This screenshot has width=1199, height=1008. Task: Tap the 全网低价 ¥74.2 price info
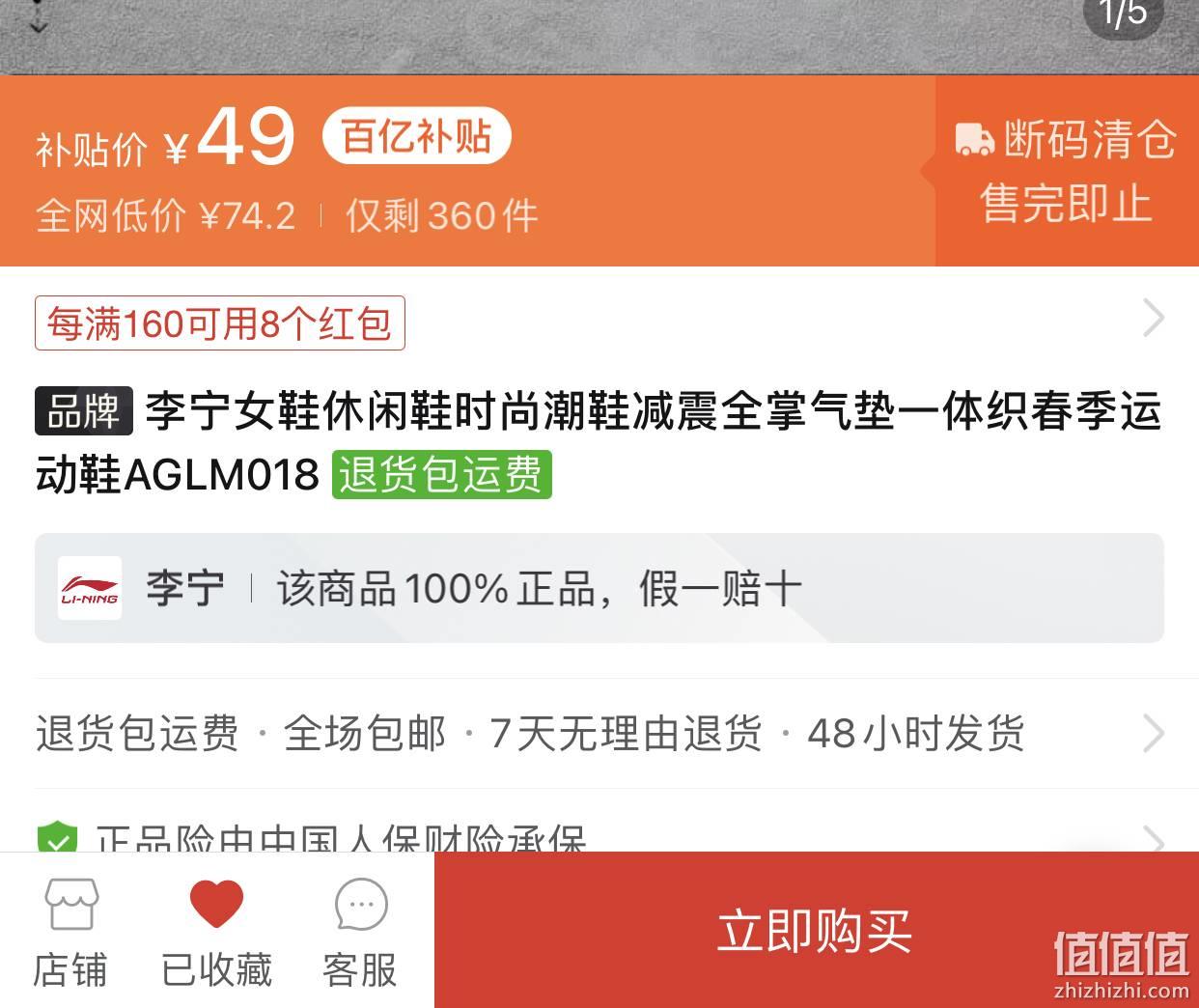tap(165, 215)
